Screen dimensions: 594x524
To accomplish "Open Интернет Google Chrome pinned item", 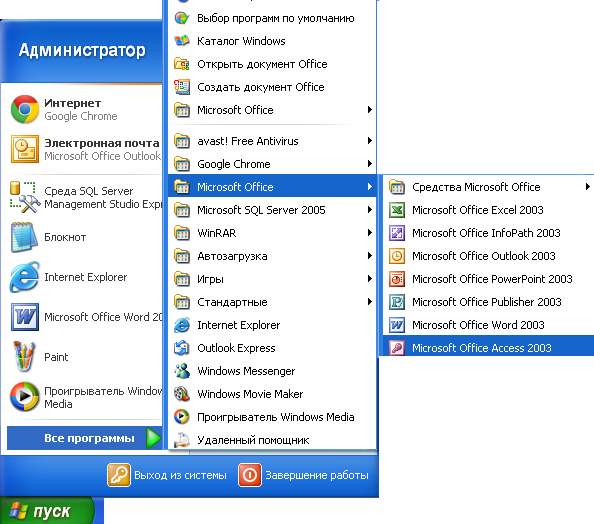I will [81, 109].
